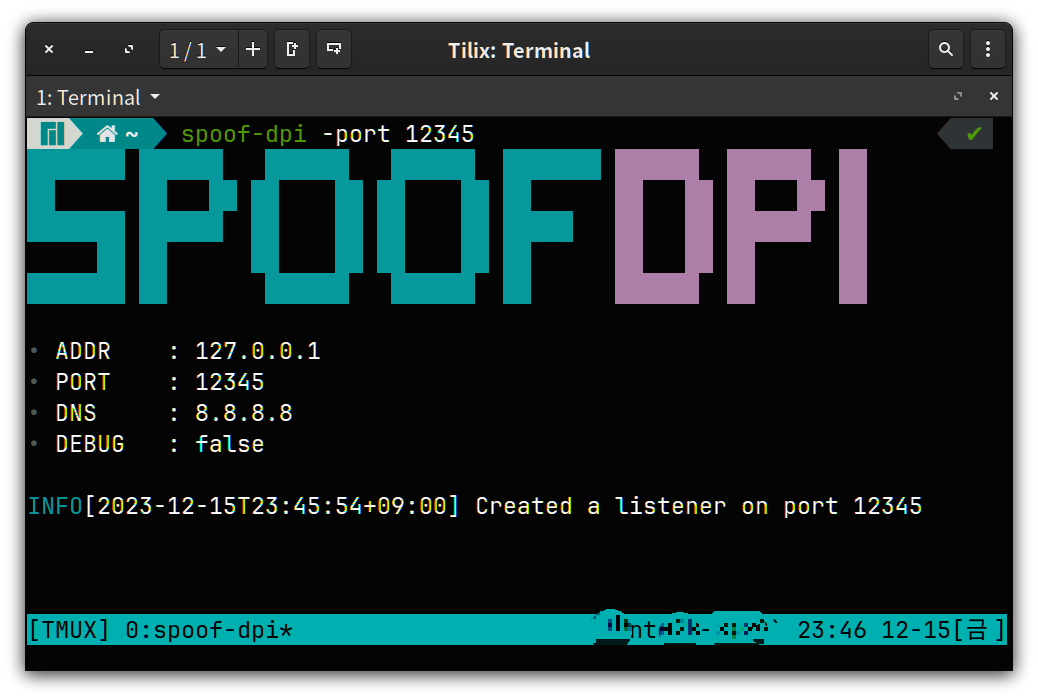
Task: Add a new session with plus button
Action: pos(253,50)
